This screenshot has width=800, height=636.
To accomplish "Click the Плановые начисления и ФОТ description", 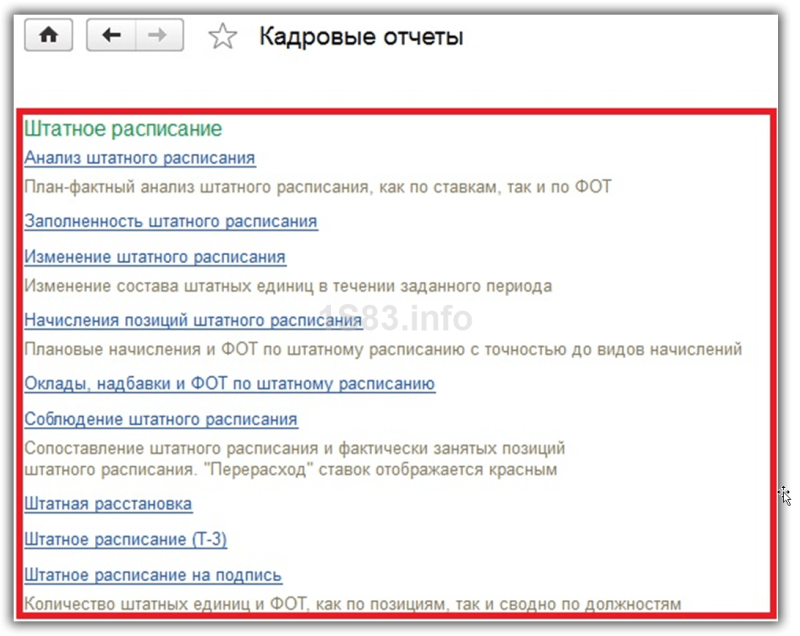I will pos(383,349).
